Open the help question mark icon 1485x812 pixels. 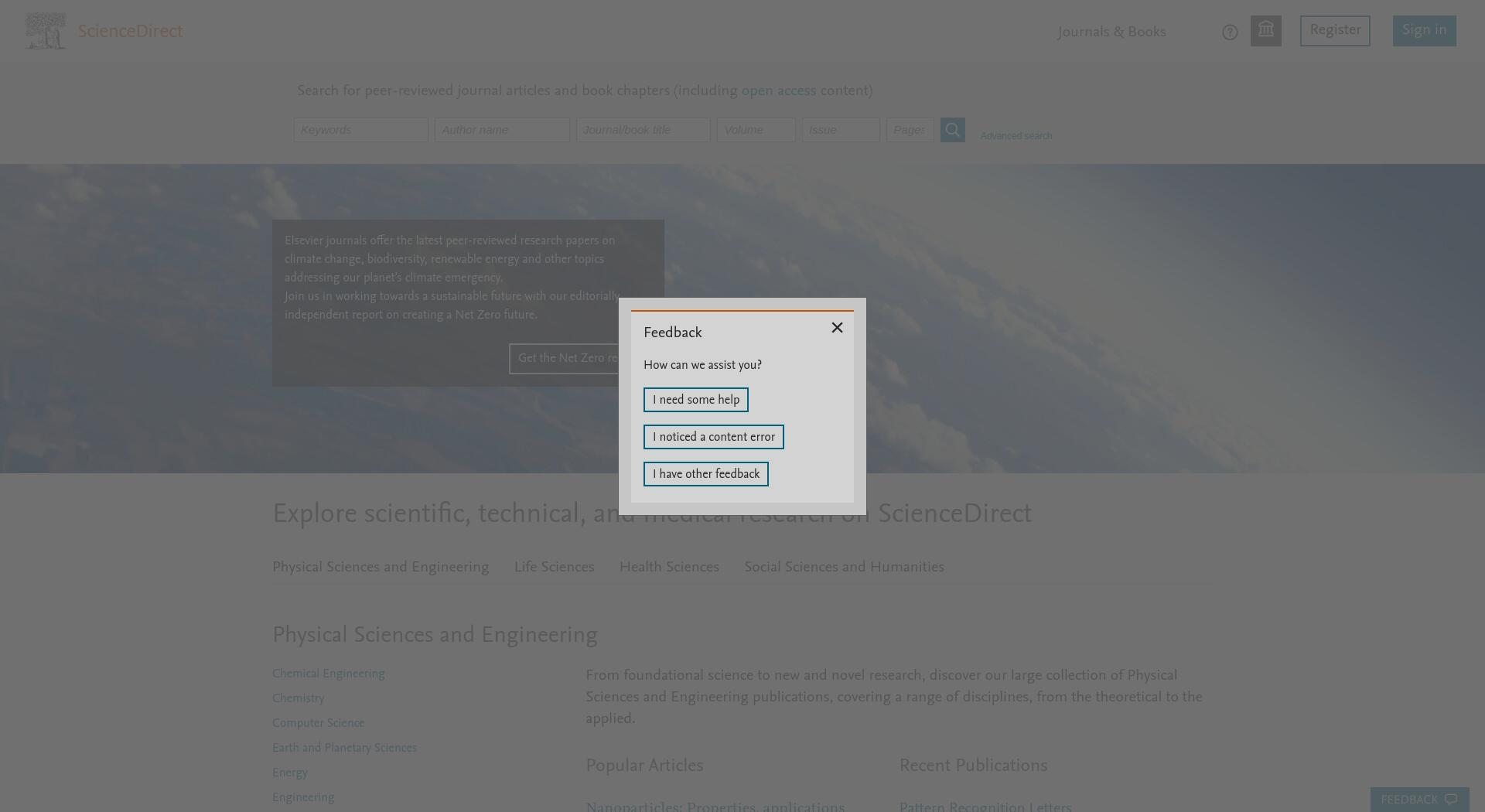tap(1230, 32)
